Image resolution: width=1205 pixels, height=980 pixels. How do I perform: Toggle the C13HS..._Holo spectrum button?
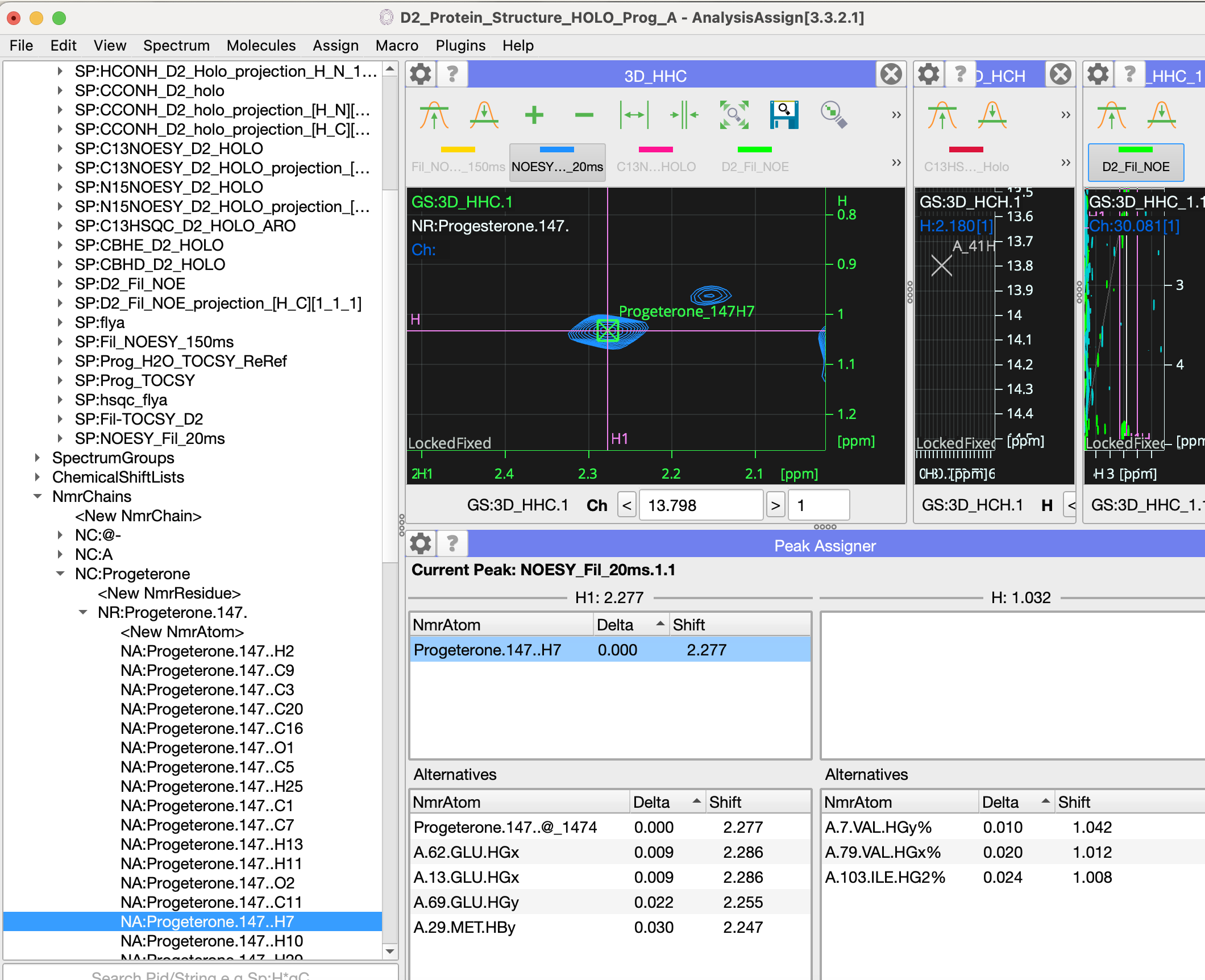[966, 163]
